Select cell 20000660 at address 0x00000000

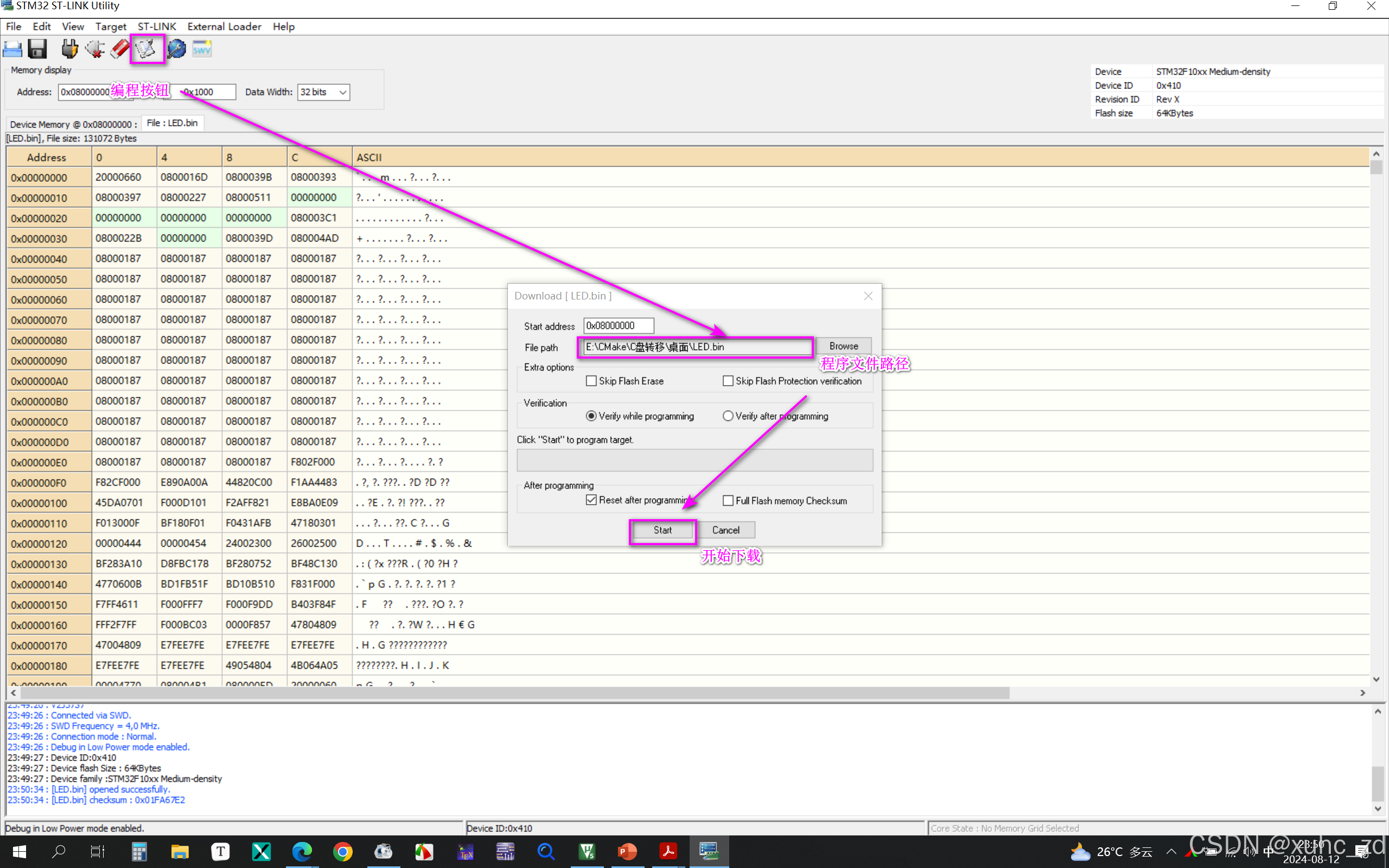124,177
